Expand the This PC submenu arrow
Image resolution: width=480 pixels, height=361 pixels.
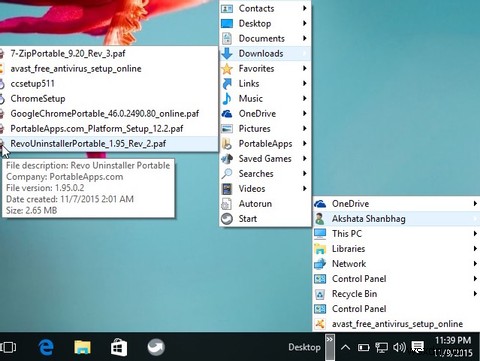coord(475,234)
